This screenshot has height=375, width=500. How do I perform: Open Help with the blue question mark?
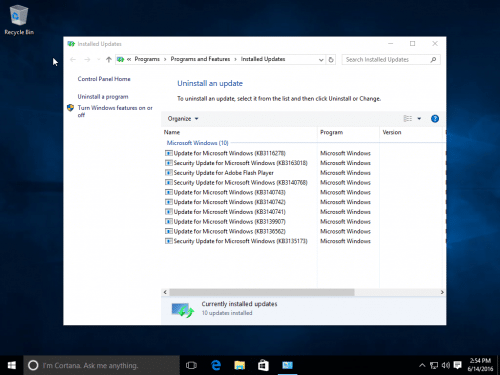(435, 119)
